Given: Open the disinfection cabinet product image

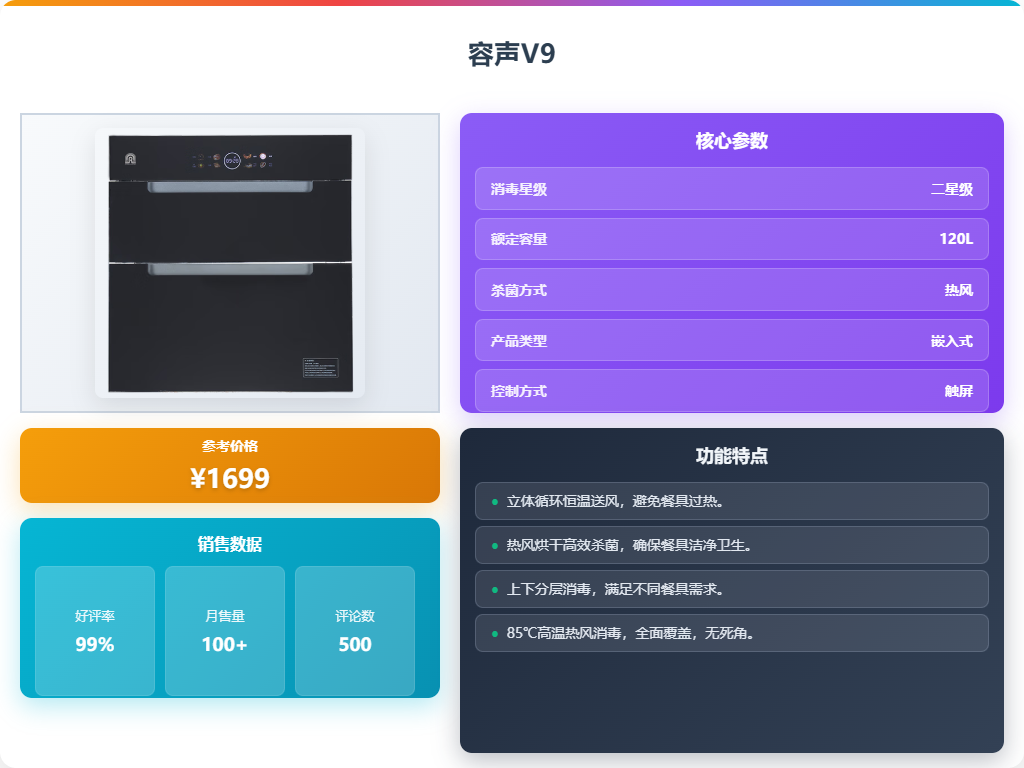Looking at the screenshot, I should coord(230,263).
